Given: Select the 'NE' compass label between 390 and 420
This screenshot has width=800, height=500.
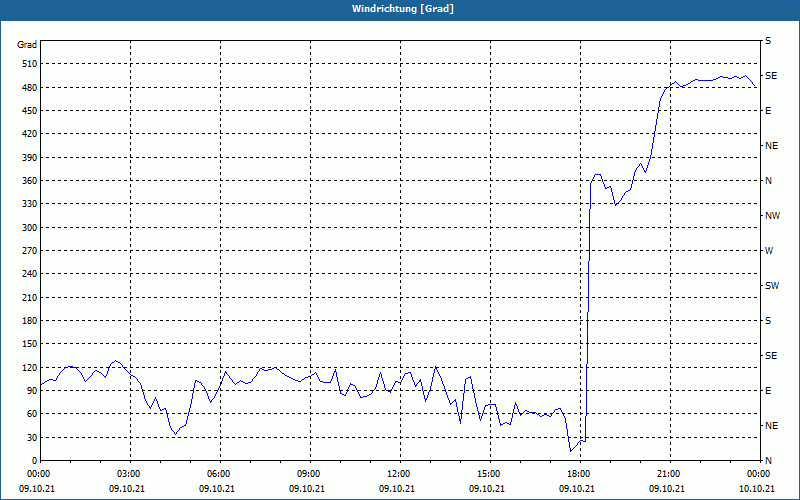Looking at the screenshot, I should coord(771,146).
